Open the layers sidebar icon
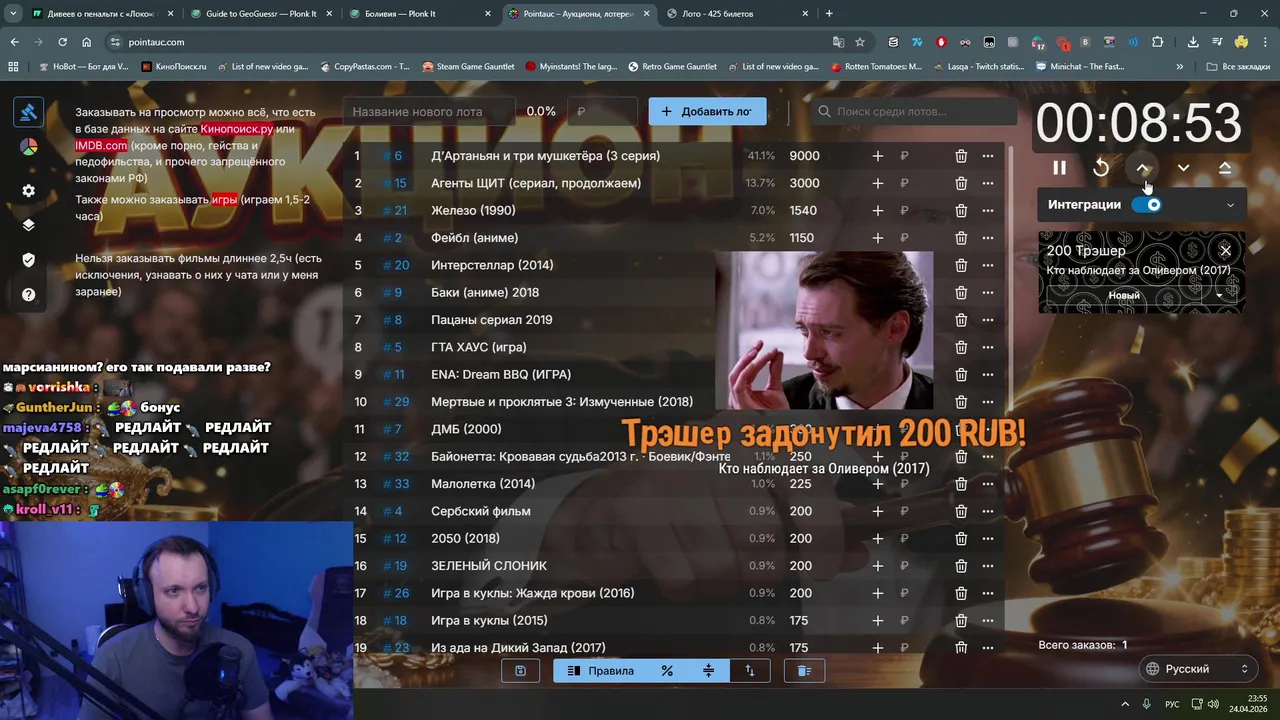The width and height of the screenshot is (1280, 720). 28,225
